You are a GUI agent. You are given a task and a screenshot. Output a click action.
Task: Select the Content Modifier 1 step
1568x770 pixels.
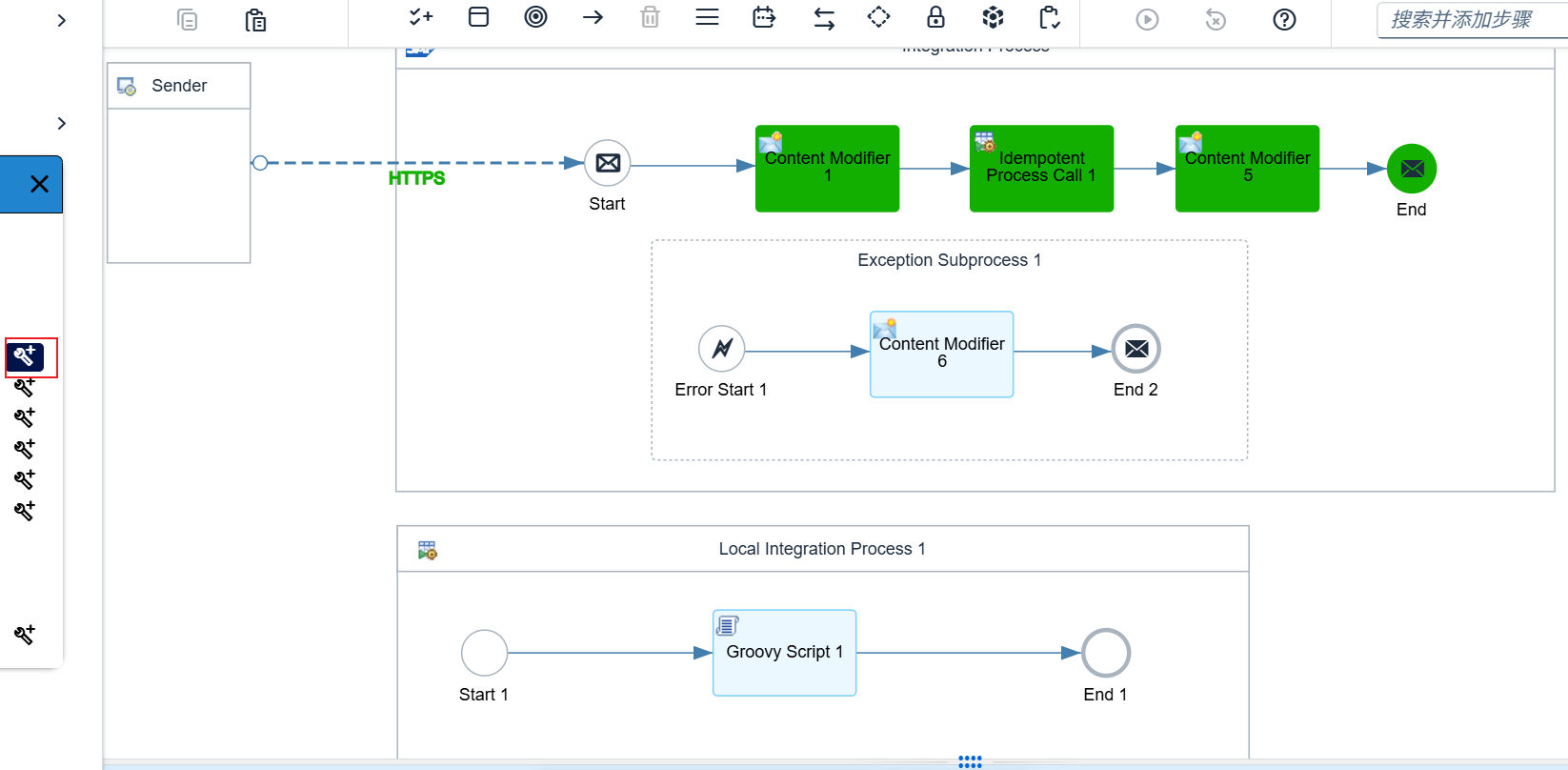click(828, 168)
